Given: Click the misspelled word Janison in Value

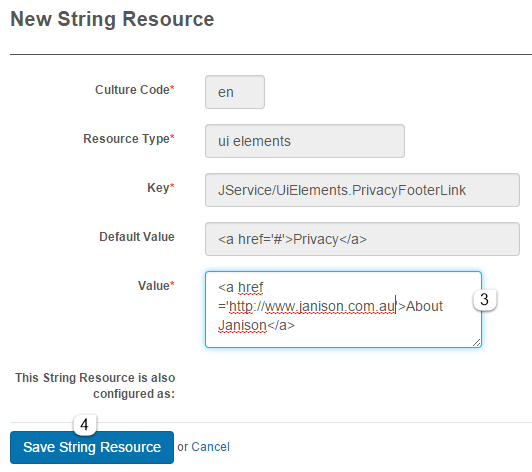Looking at the screenshot, I should [x=243, y=325].
